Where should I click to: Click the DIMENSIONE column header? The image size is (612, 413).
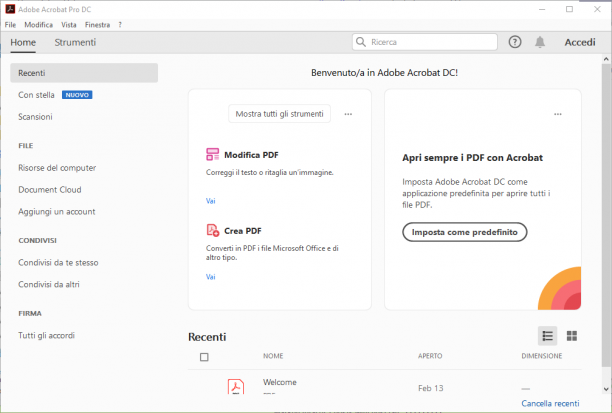pyautogui.click(x=542, y=356)
